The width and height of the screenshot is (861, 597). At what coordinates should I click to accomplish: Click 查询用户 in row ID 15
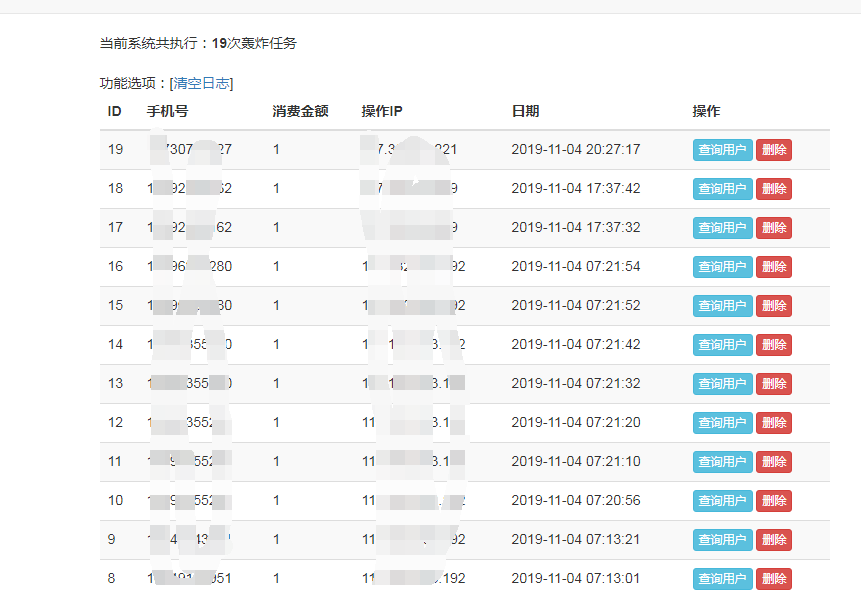pyautogui.click(x=722, y=306)
